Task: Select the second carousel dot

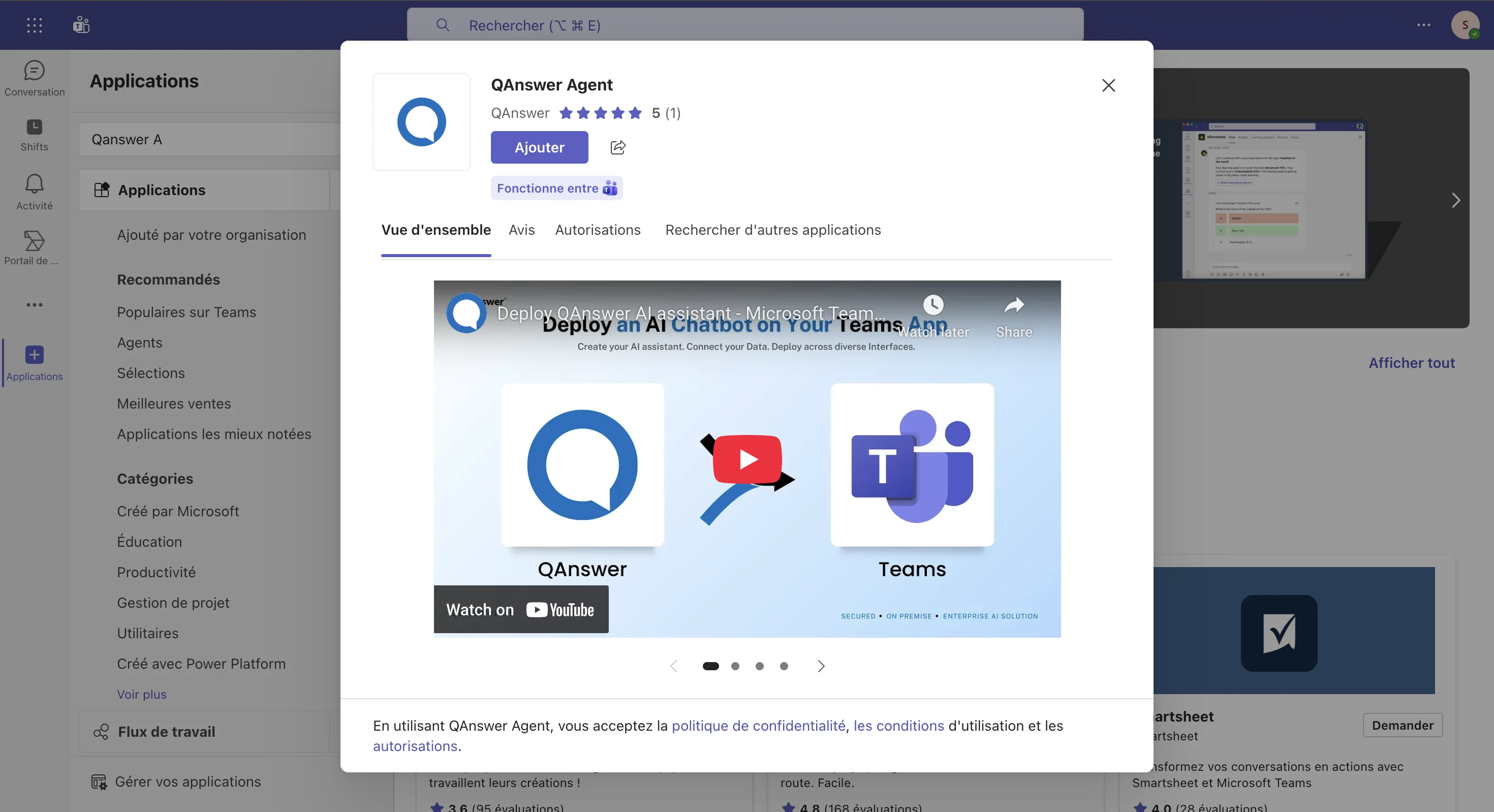Action: [x=735, y=666]
